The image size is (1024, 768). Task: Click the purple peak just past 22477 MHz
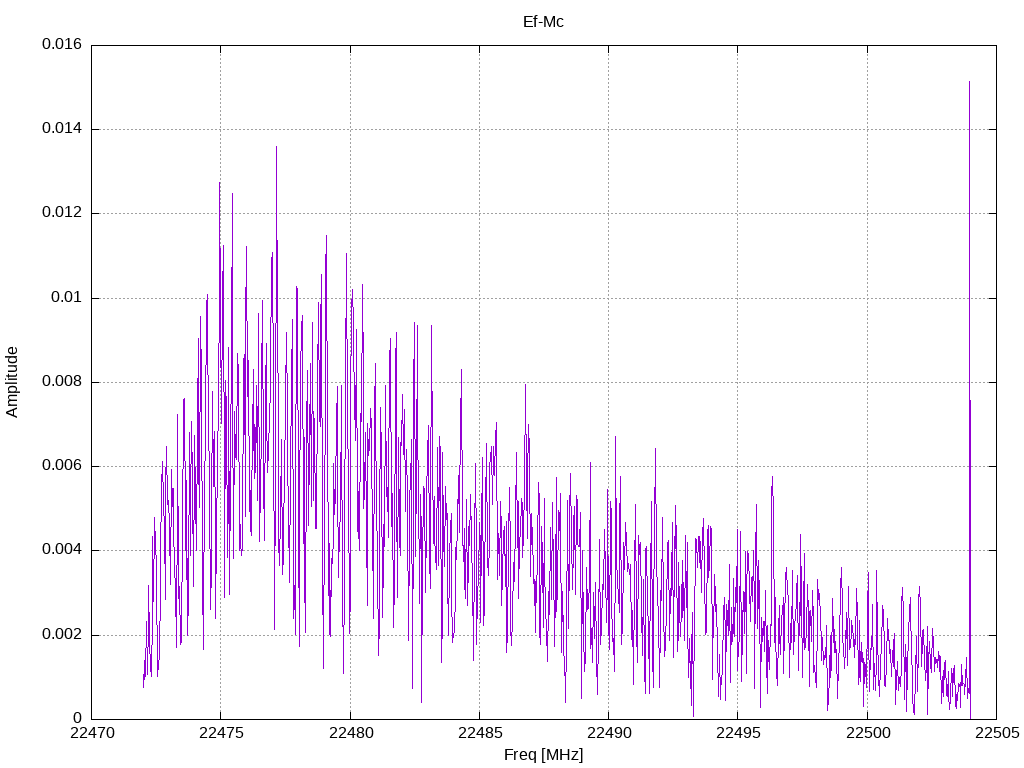tap(276, 148)
